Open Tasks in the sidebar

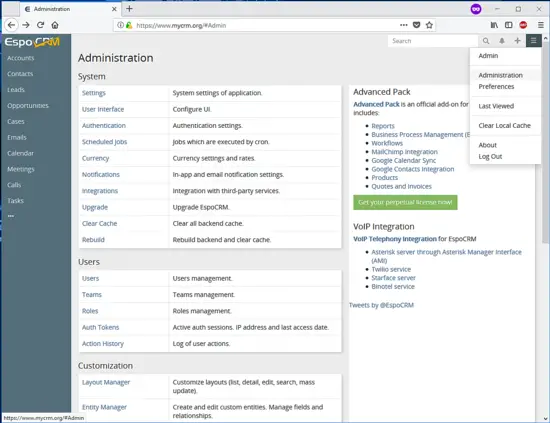click(15, 201)
